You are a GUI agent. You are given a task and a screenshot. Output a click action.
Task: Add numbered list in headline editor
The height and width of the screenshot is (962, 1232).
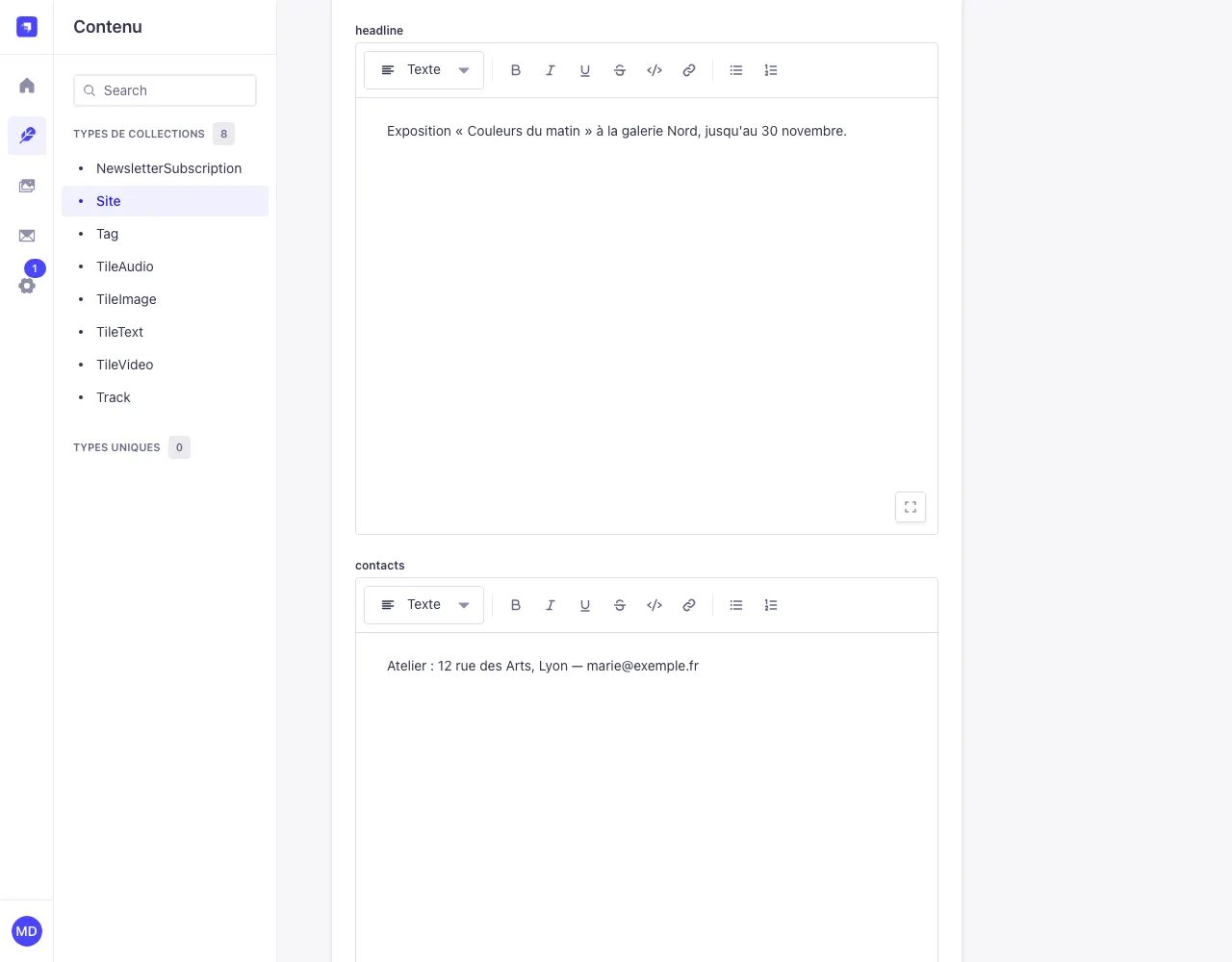tap(771, 70)
